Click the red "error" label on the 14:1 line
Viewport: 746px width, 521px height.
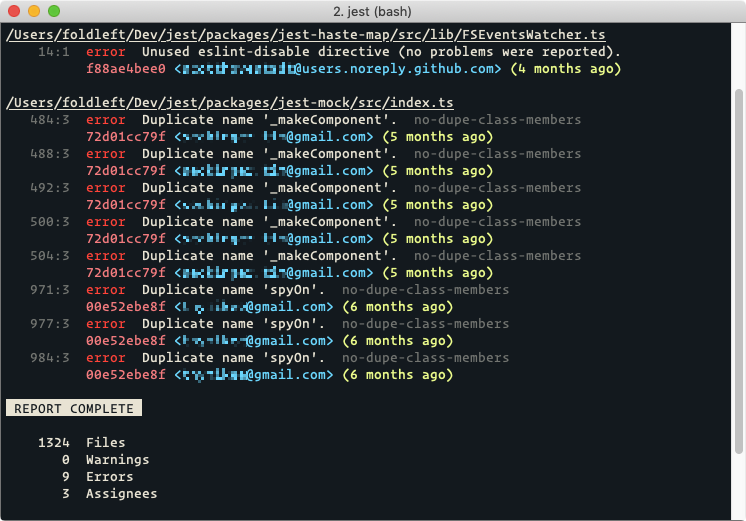pos(106,52)
